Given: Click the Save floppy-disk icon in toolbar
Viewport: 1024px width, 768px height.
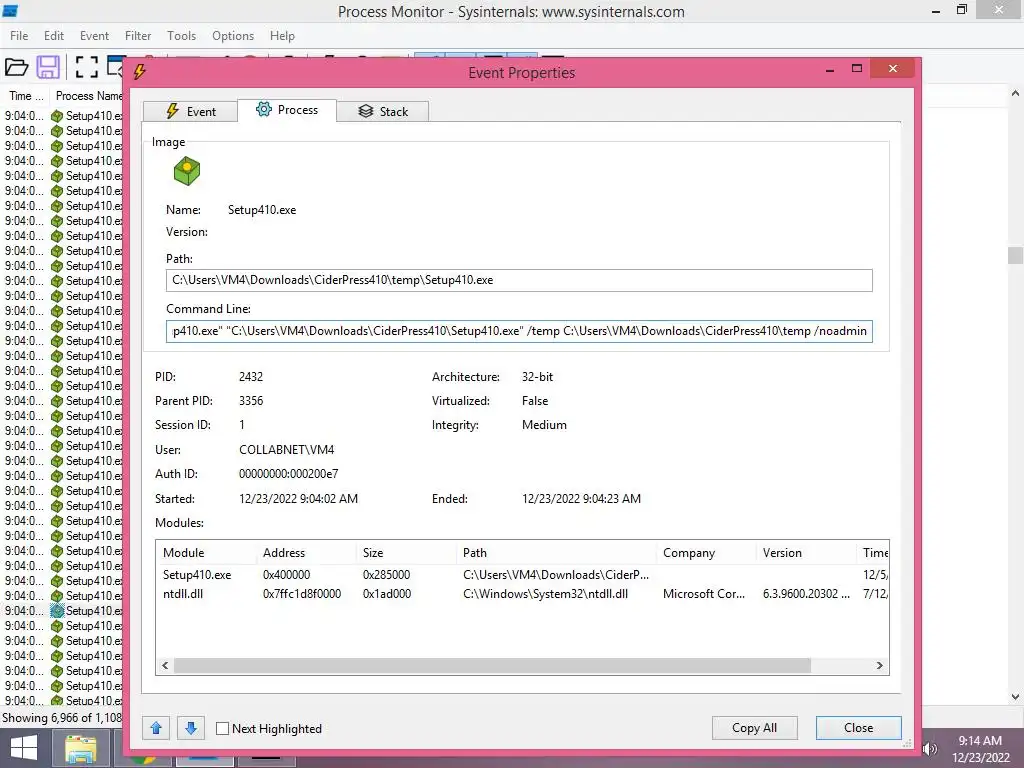Looking at the screenshot, I should coord(48,67).
